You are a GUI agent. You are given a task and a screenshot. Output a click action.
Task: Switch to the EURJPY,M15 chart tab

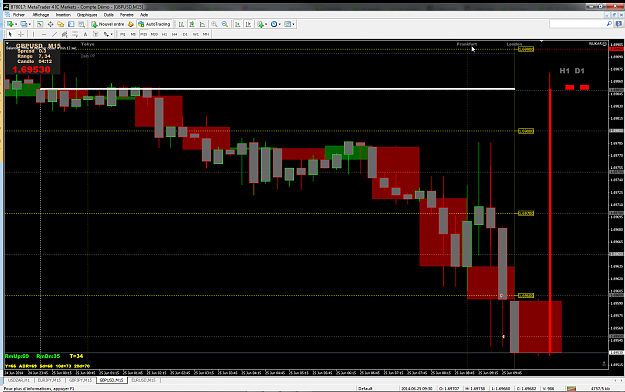tap(49, 380)
